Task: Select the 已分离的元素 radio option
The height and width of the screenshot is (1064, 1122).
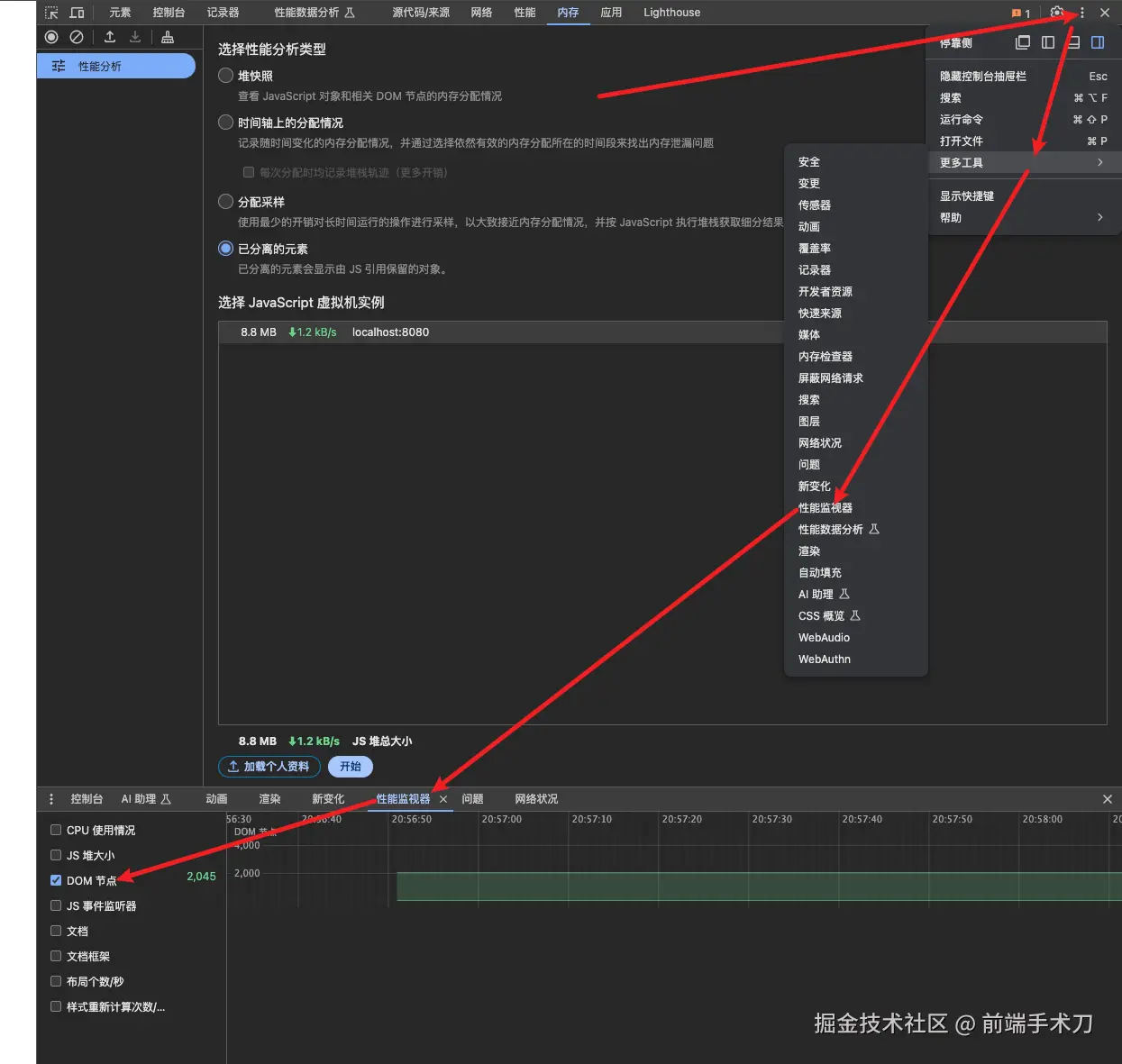Action: click(x=226, y=249)
